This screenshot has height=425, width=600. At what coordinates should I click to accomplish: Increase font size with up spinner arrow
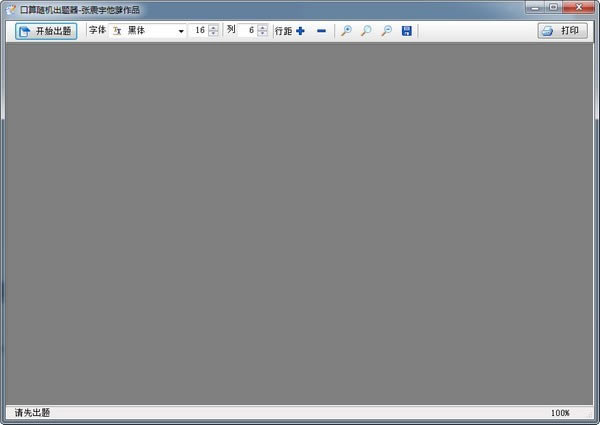tap(213, 27)
